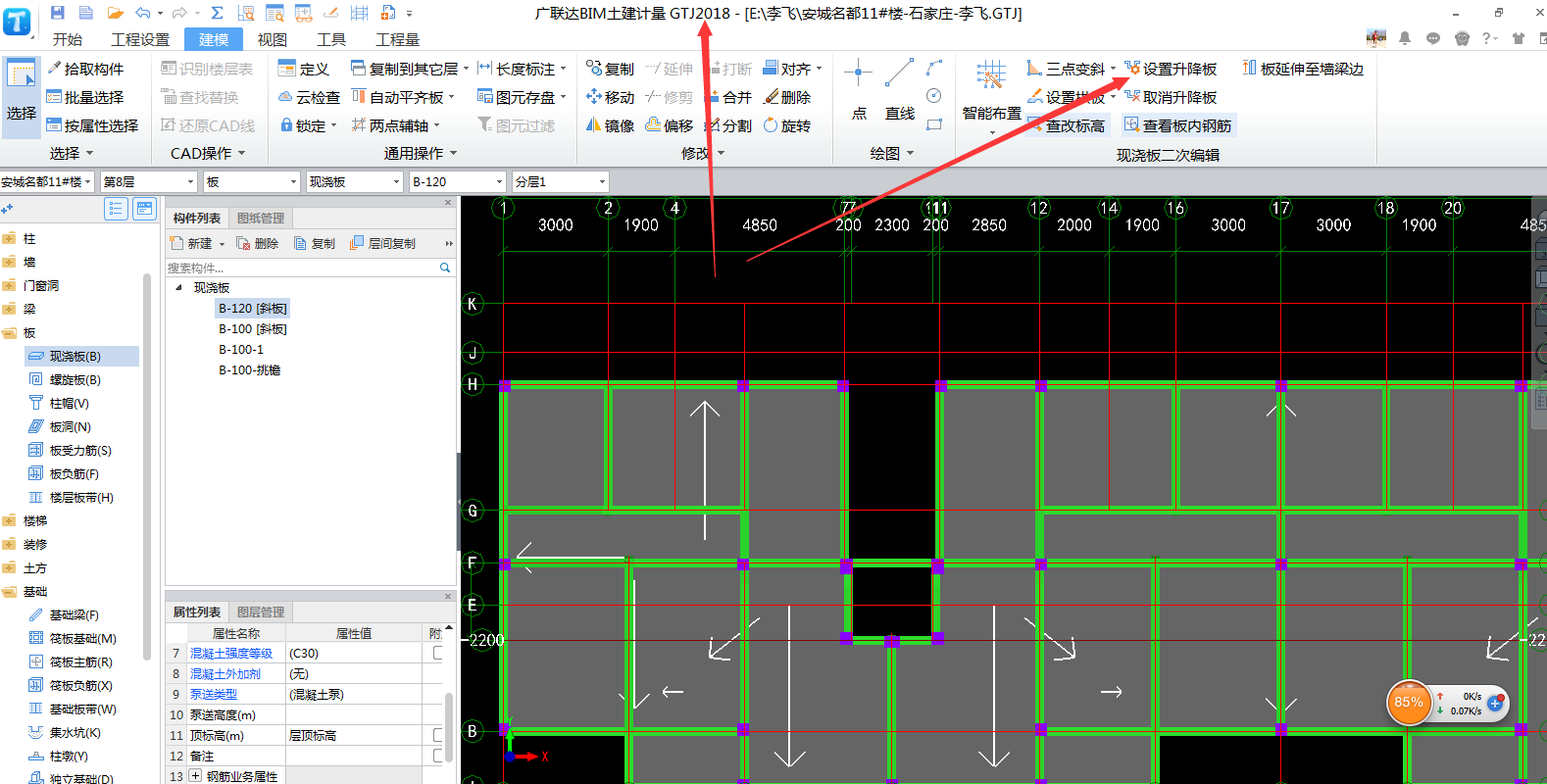Image resolution: width=1547 pixels, height=784 pixels.
Task: Switch to the 视图 ribbon tab
Action: click(273, 39)
